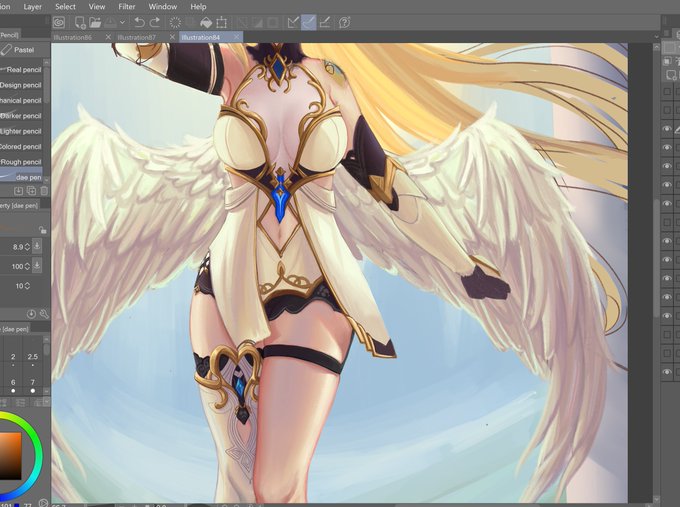Click the import sub tool material icon
680x507 pixels.
click(18, 191)
